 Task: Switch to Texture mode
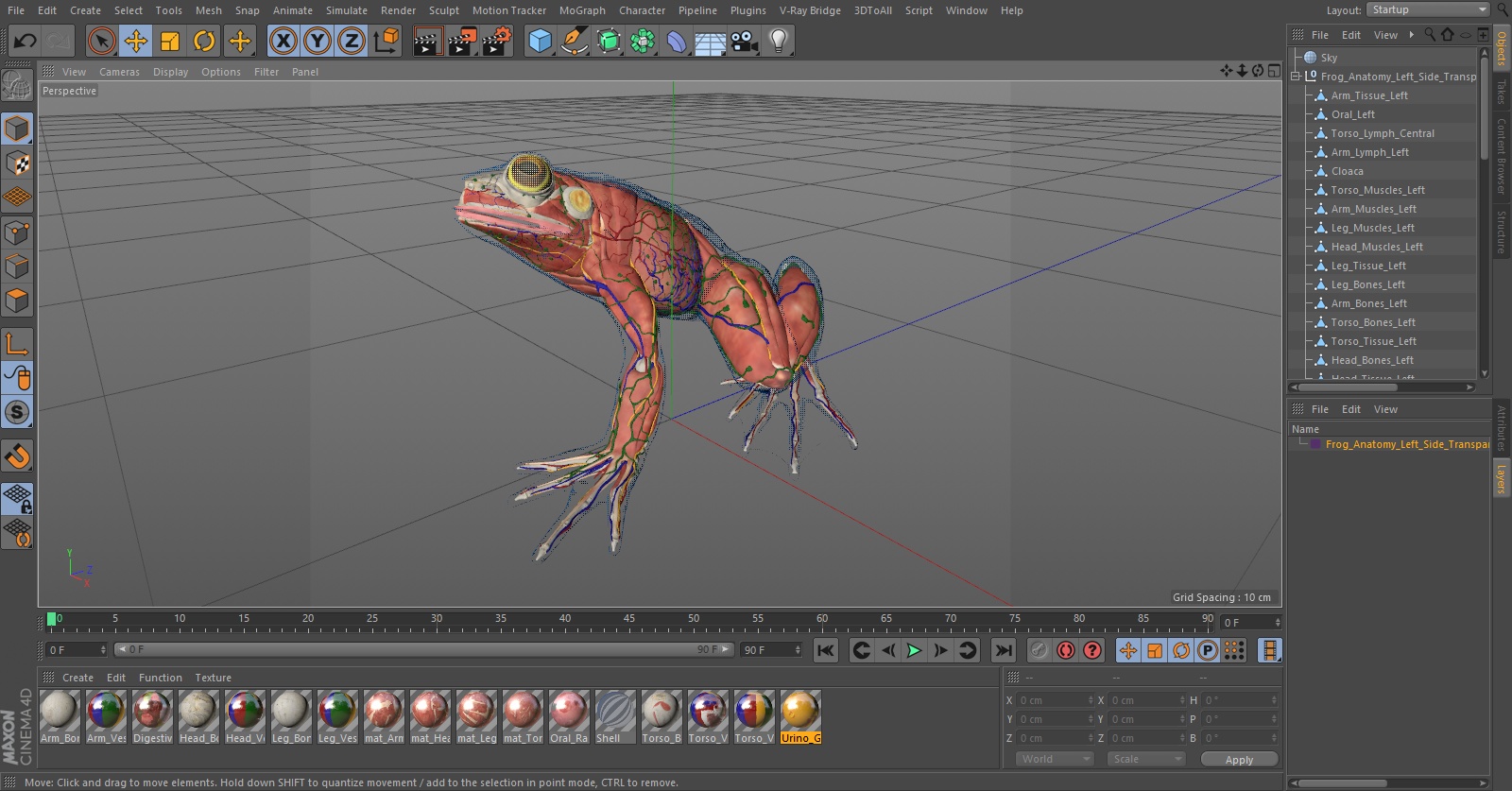[x=17, y=163]
